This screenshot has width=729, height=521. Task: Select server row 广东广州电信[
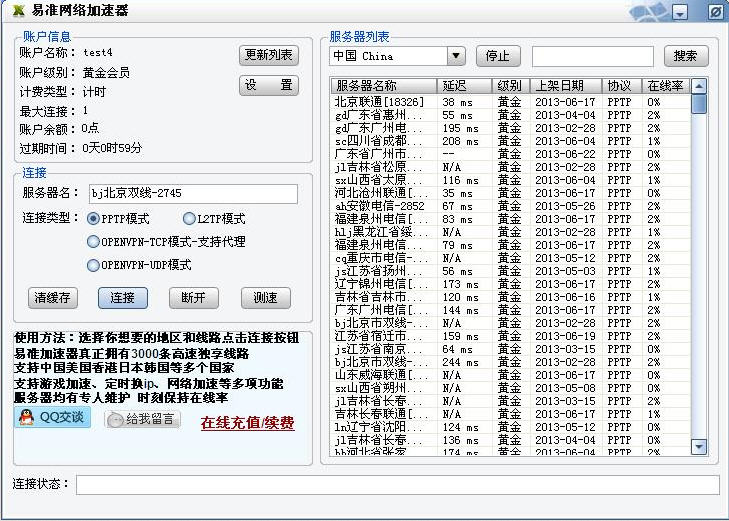click(x=510, y=310)
